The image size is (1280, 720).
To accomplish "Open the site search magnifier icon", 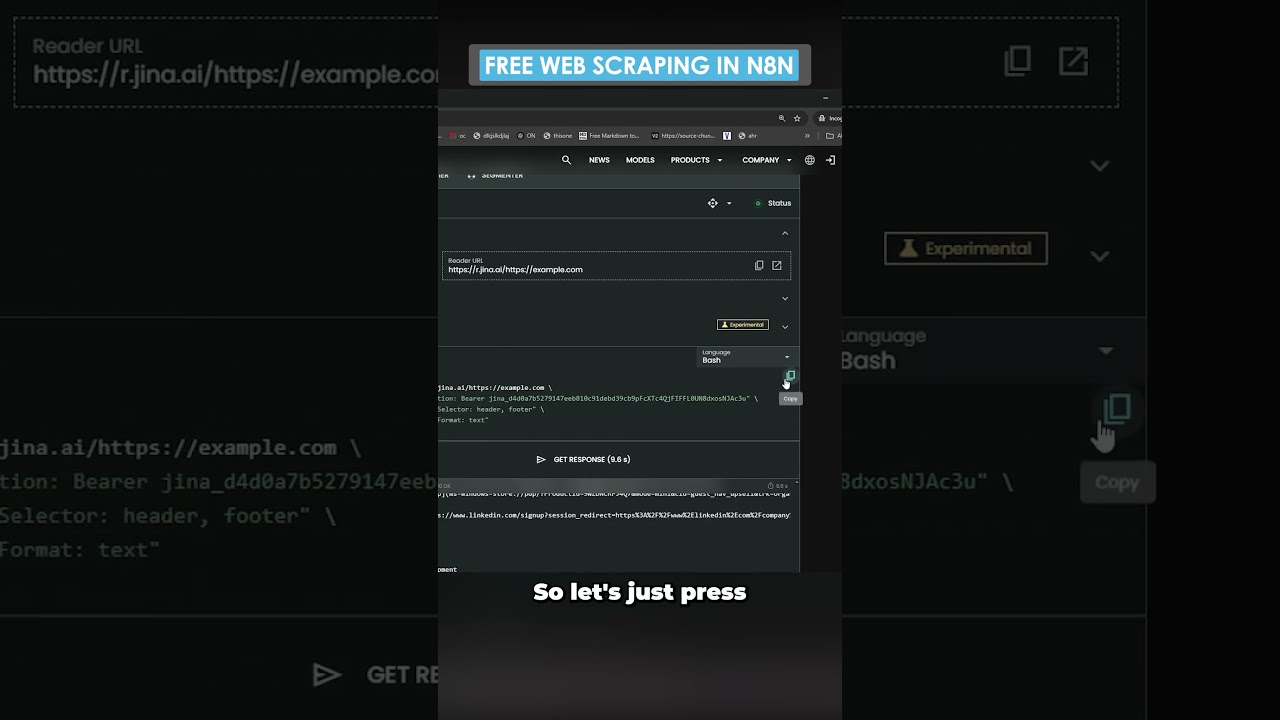I will pyautogui.click(x=566, y=160).
